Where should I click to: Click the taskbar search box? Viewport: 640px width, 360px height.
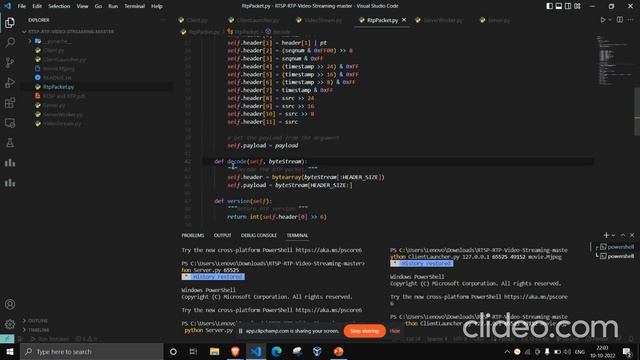tap(92, 351)
